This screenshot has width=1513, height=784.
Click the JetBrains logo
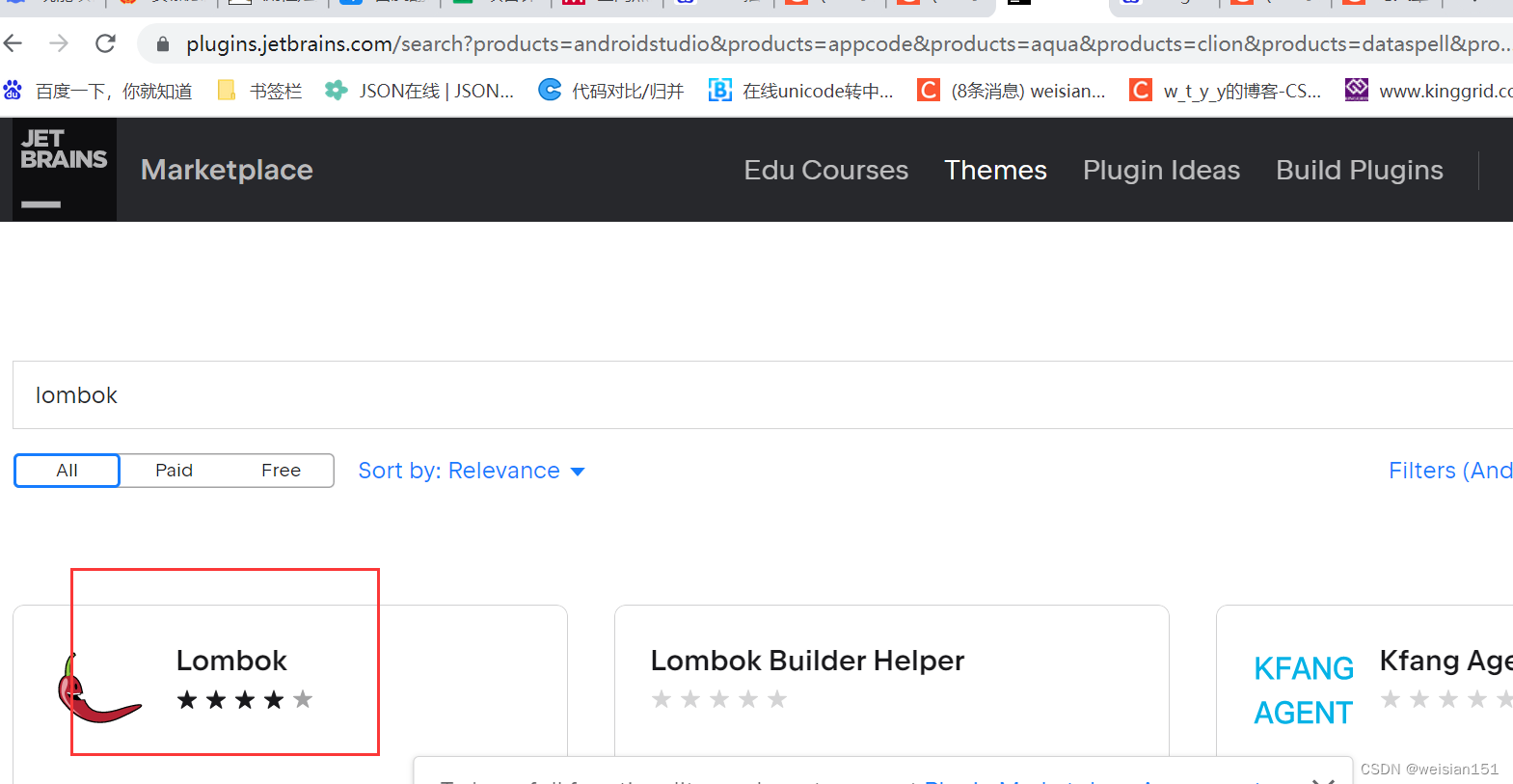[x=64, y=169]
